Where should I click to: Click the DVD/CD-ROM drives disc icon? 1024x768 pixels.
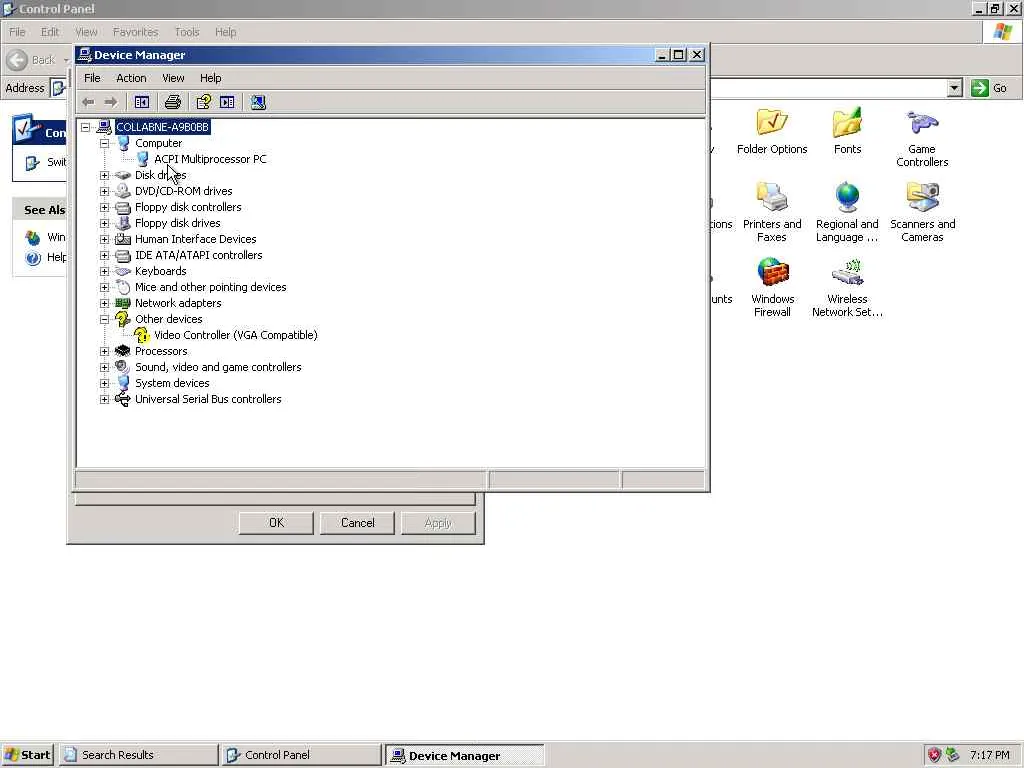click(122, 191)
